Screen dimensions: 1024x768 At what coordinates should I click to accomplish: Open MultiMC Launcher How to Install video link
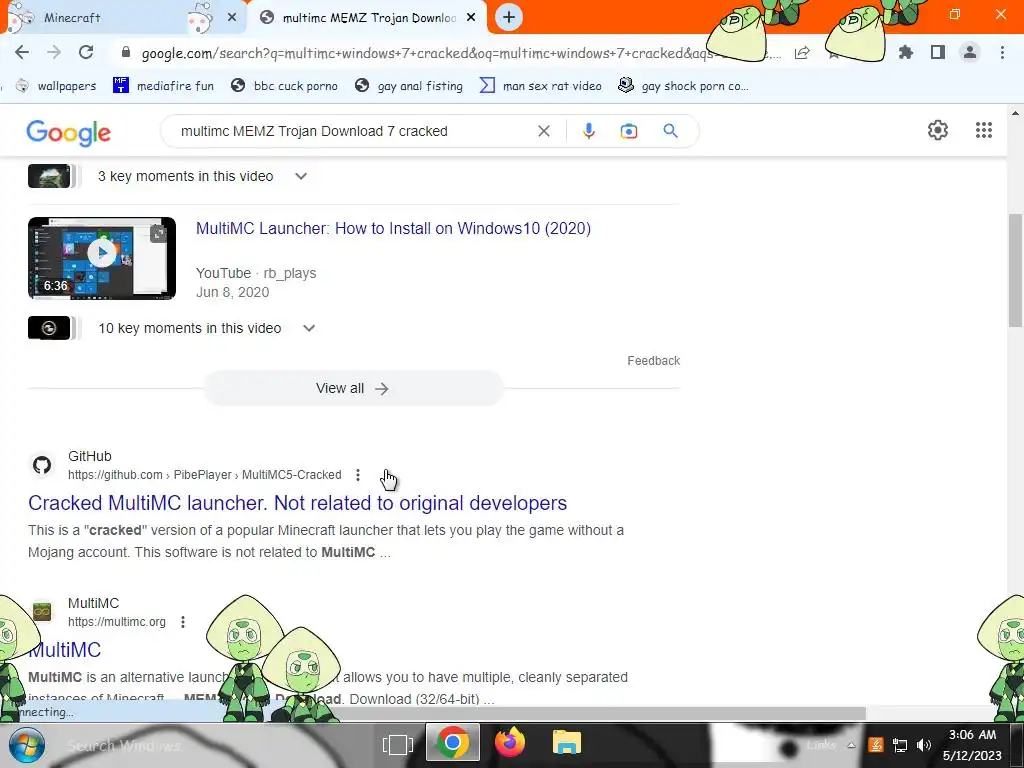click(393, 229)
